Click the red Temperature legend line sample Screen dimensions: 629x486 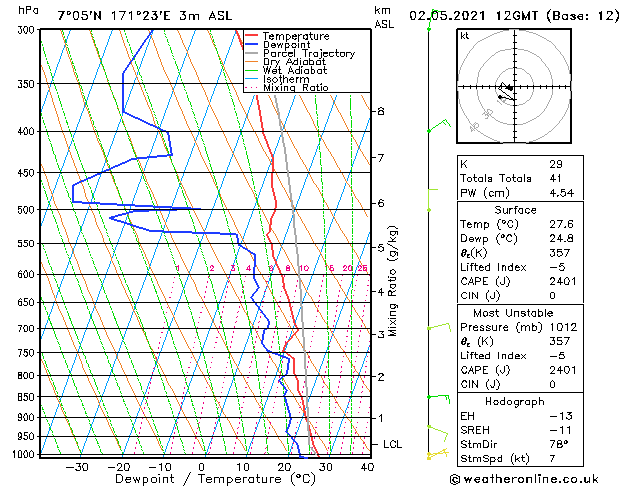point(252,36)
